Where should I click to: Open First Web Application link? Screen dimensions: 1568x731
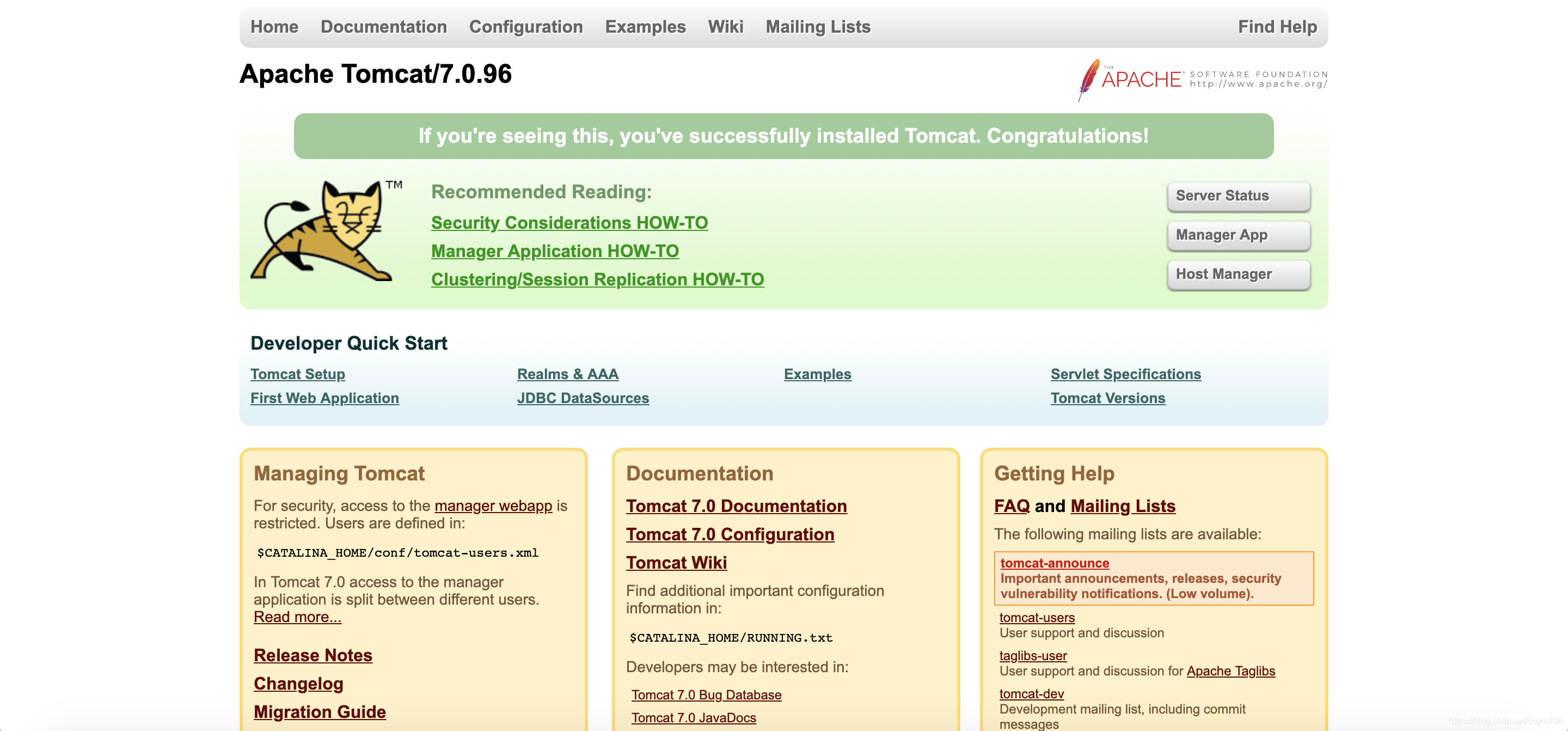(x=324, y=398)
